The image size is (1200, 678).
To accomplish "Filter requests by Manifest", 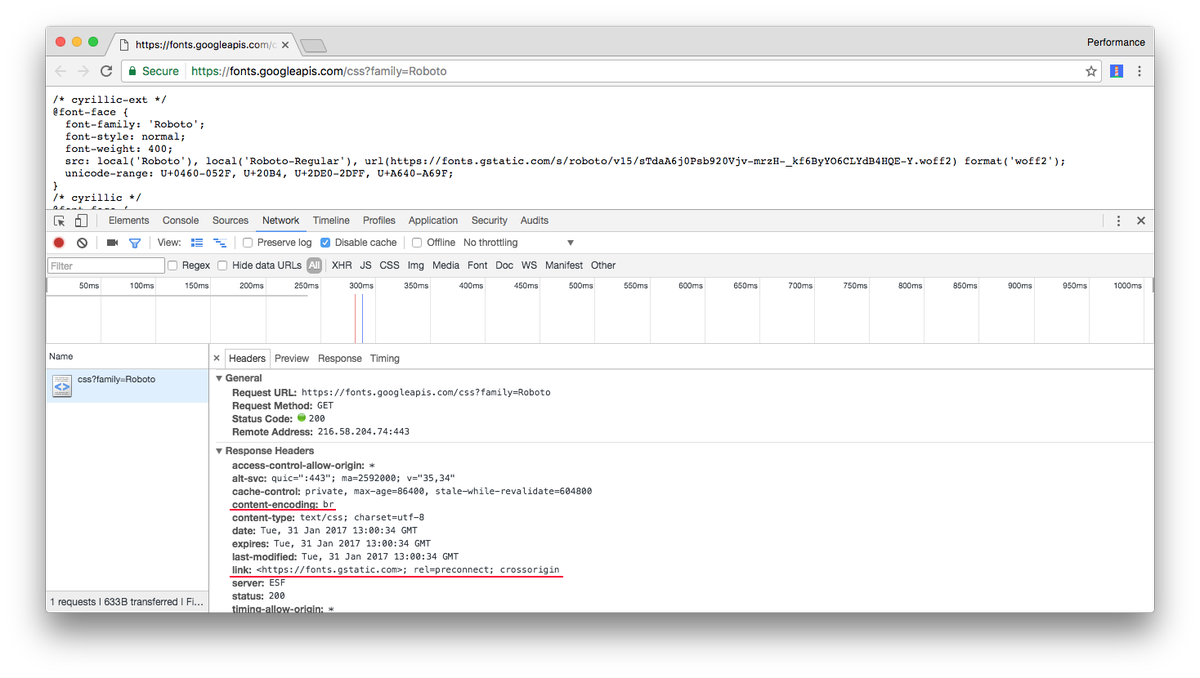I will [564, 266].
